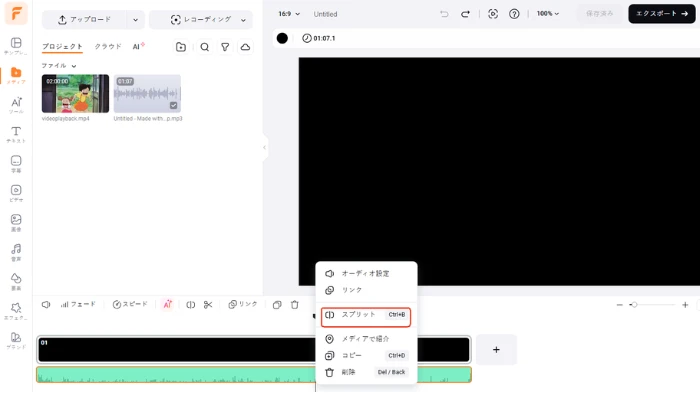This screenshot has height=400, width=700.
Task: Choose スプリット Ctrl+B from the context menu
Action: (x=366, y=315)
